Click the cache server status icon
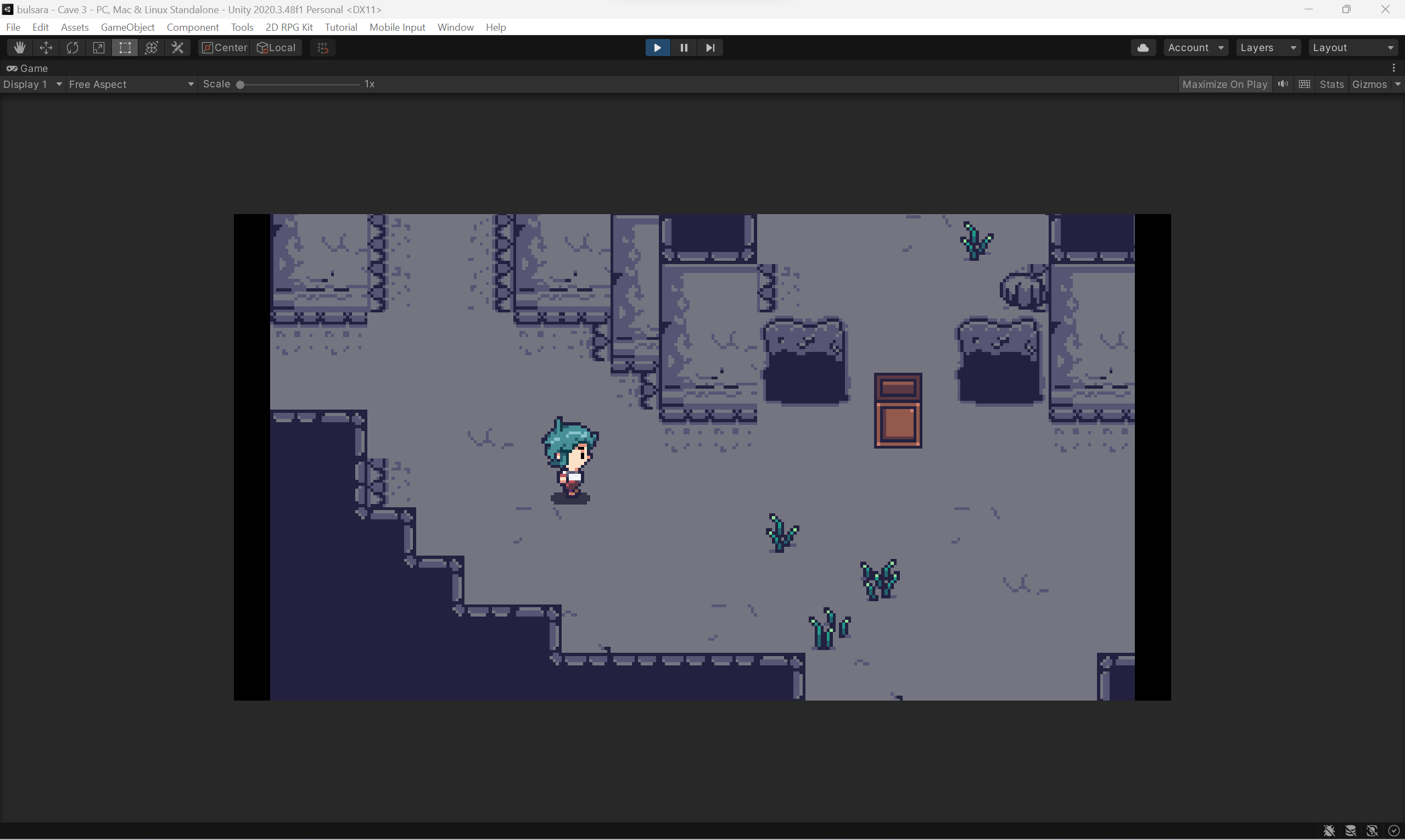This screenshot has width=1405, height=840. pos(1351,830)
